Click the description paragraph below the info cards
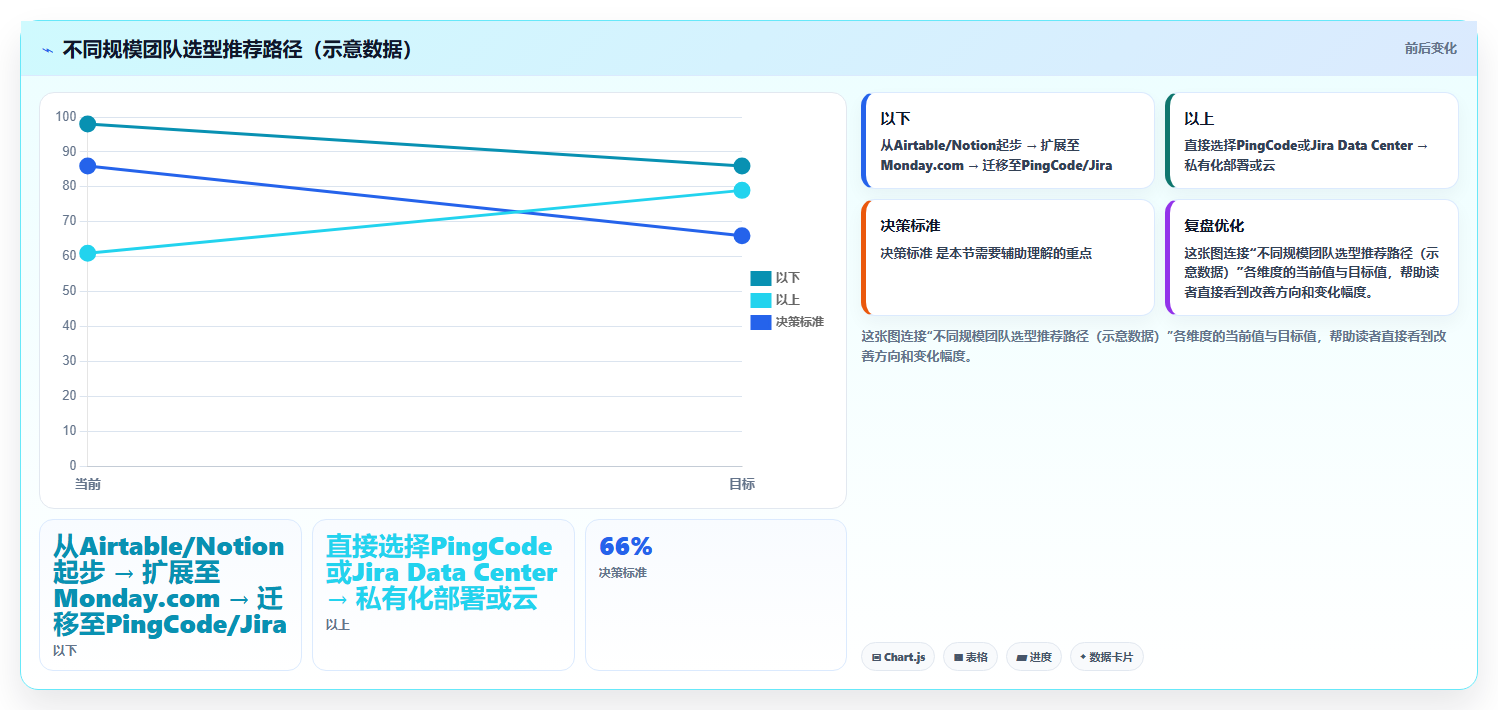The height and width of the screenshot is (710, 1498). pyautogui.click(x=1154, y=346)
